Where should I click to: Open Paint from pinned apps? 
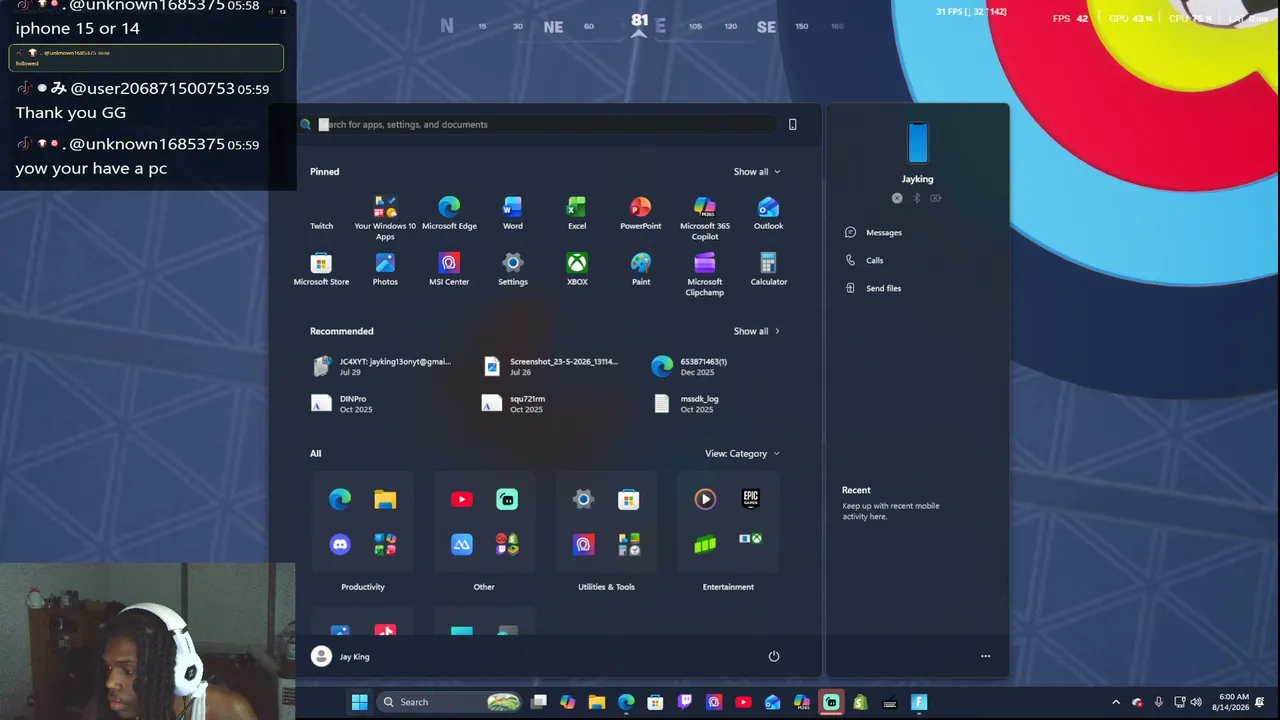click(641, 269)
